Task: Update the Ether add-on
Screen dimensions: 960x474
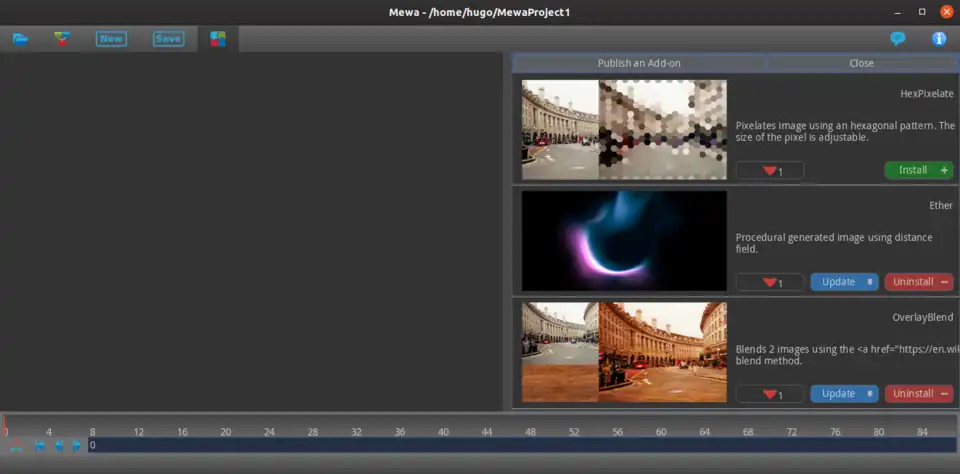Action: point(844,282)
